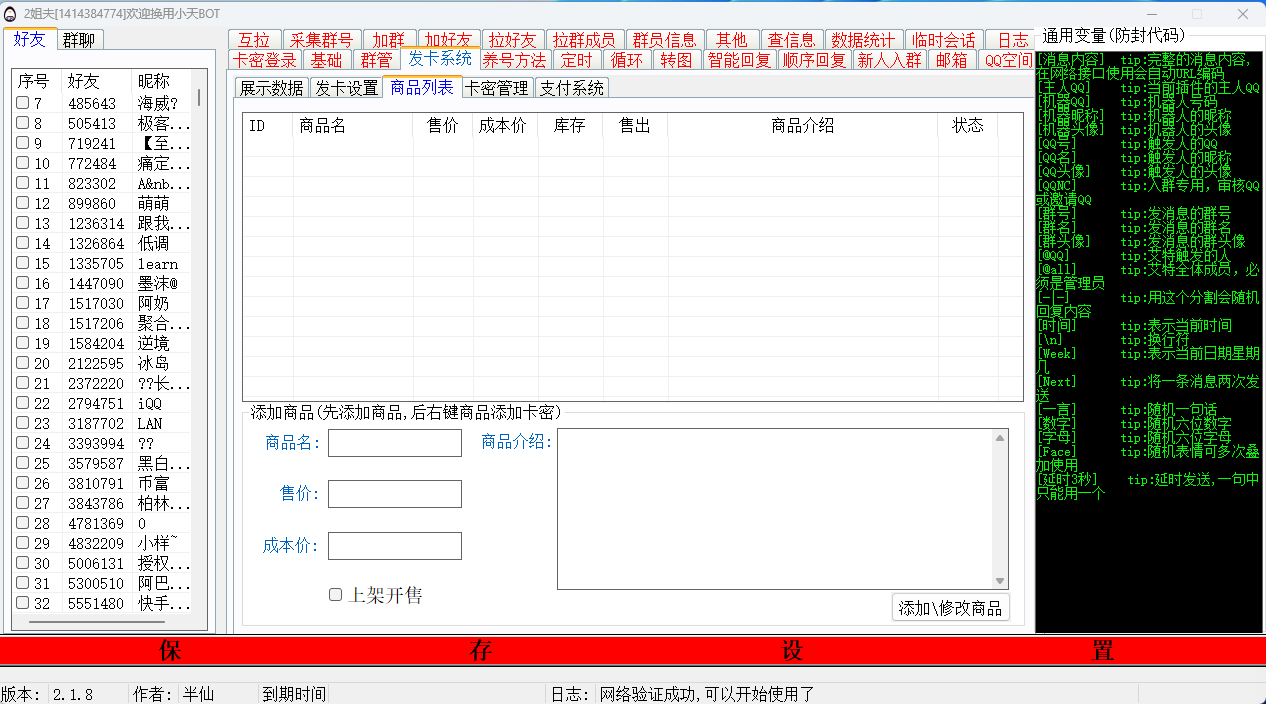The height and width of the screenshot is (704, 1266).
Task: Click the 商品名 input field
Action: 394,443
